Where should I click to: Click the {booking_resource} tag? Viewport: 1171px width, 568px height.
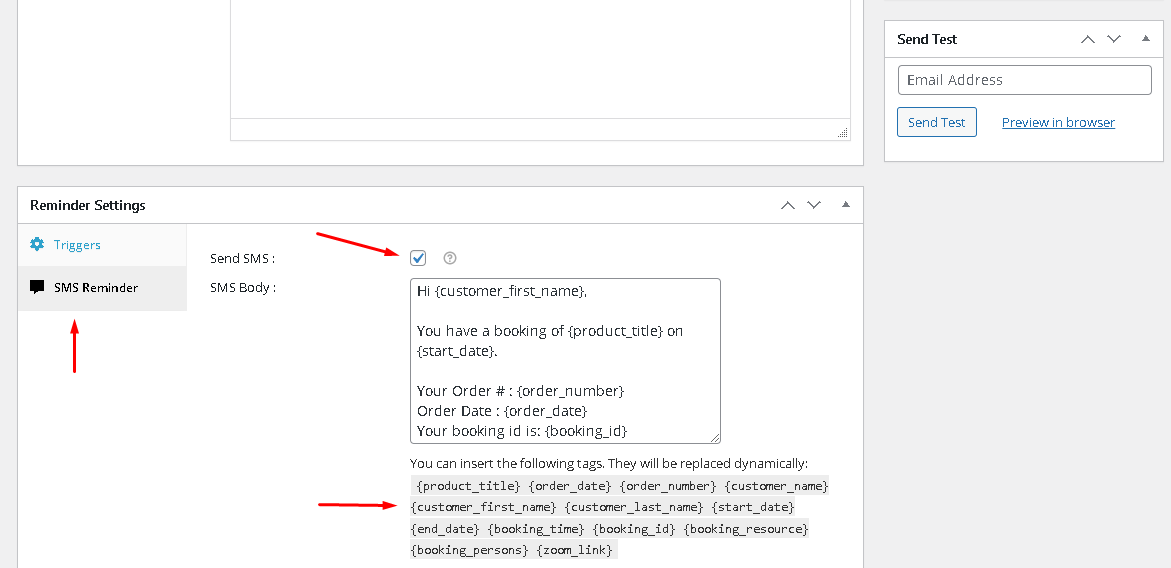[747, 529]
